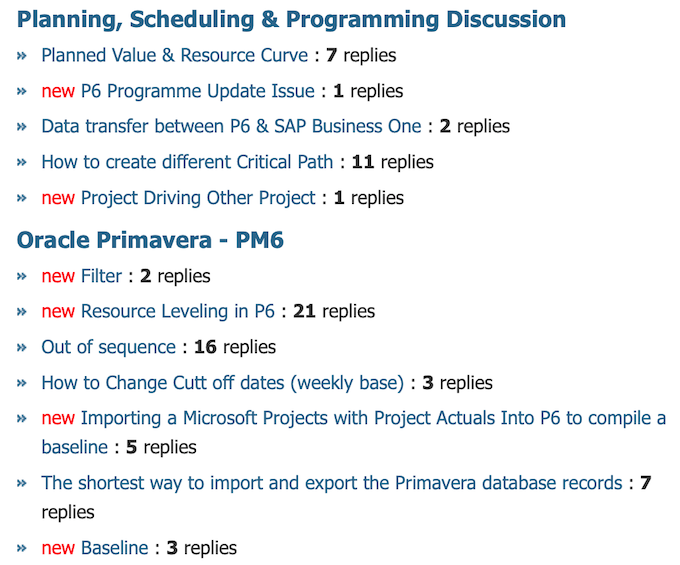Click the Oracle Primavera - PM6 heading
Screen dimensions: 680x565
click(150, 240)
